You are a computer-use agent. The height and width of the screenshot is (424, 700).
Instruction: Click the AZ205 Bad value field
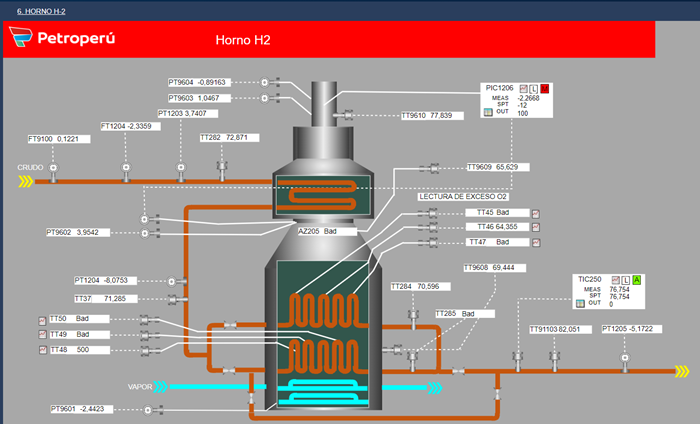327,231
